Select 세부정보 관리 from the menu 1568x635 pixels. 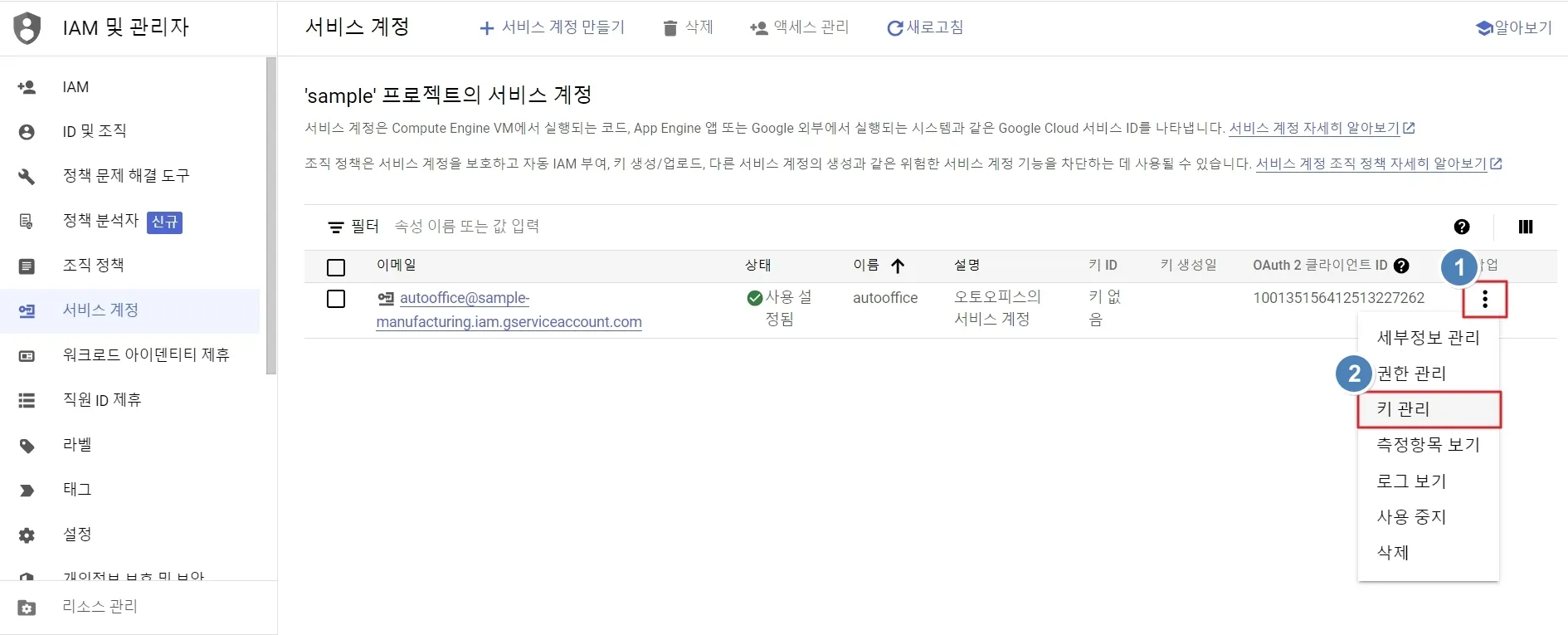pos(1428,338)
